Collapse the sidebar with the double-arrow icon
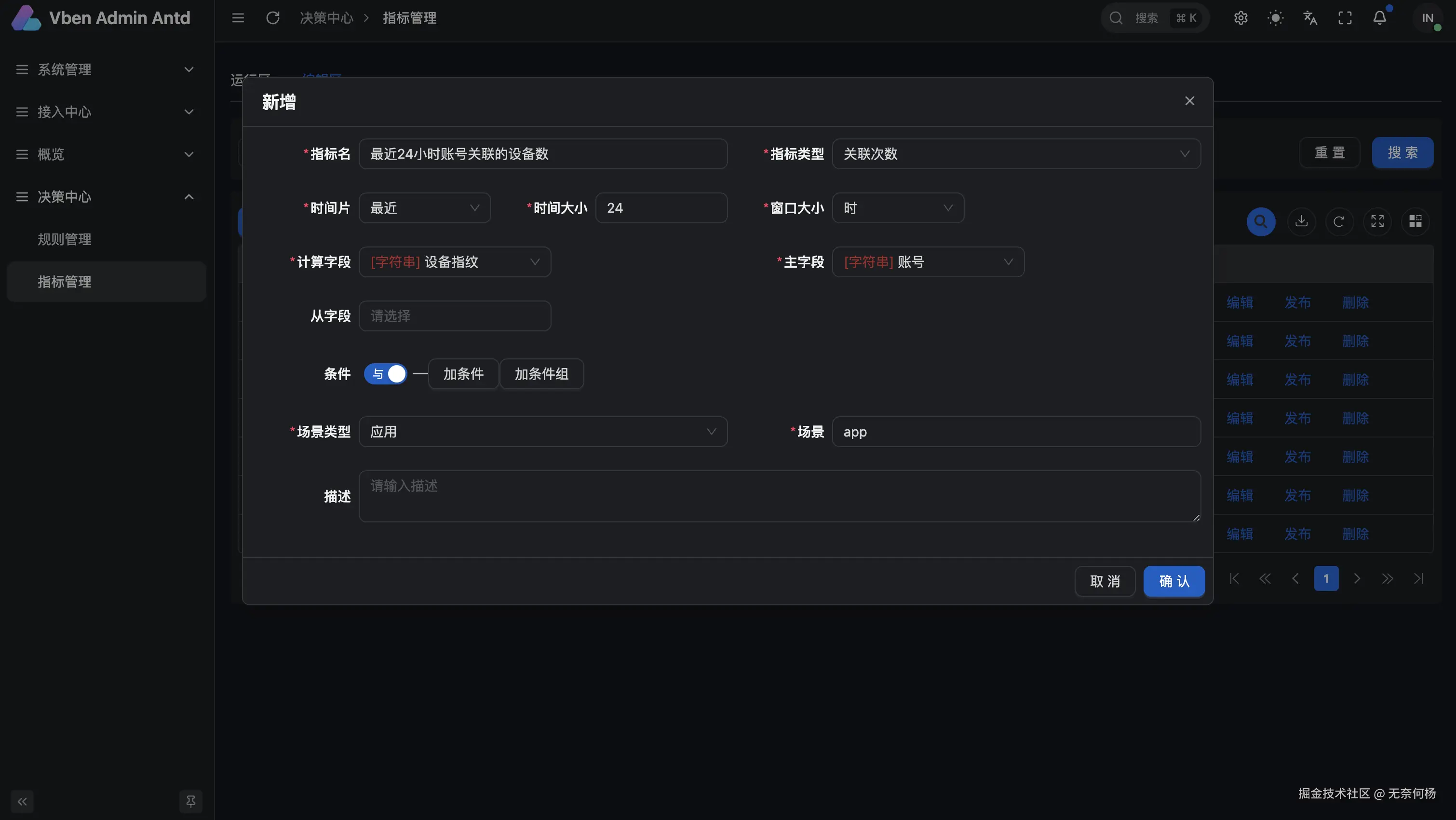The image size is (1456, 820). [22, 801]
